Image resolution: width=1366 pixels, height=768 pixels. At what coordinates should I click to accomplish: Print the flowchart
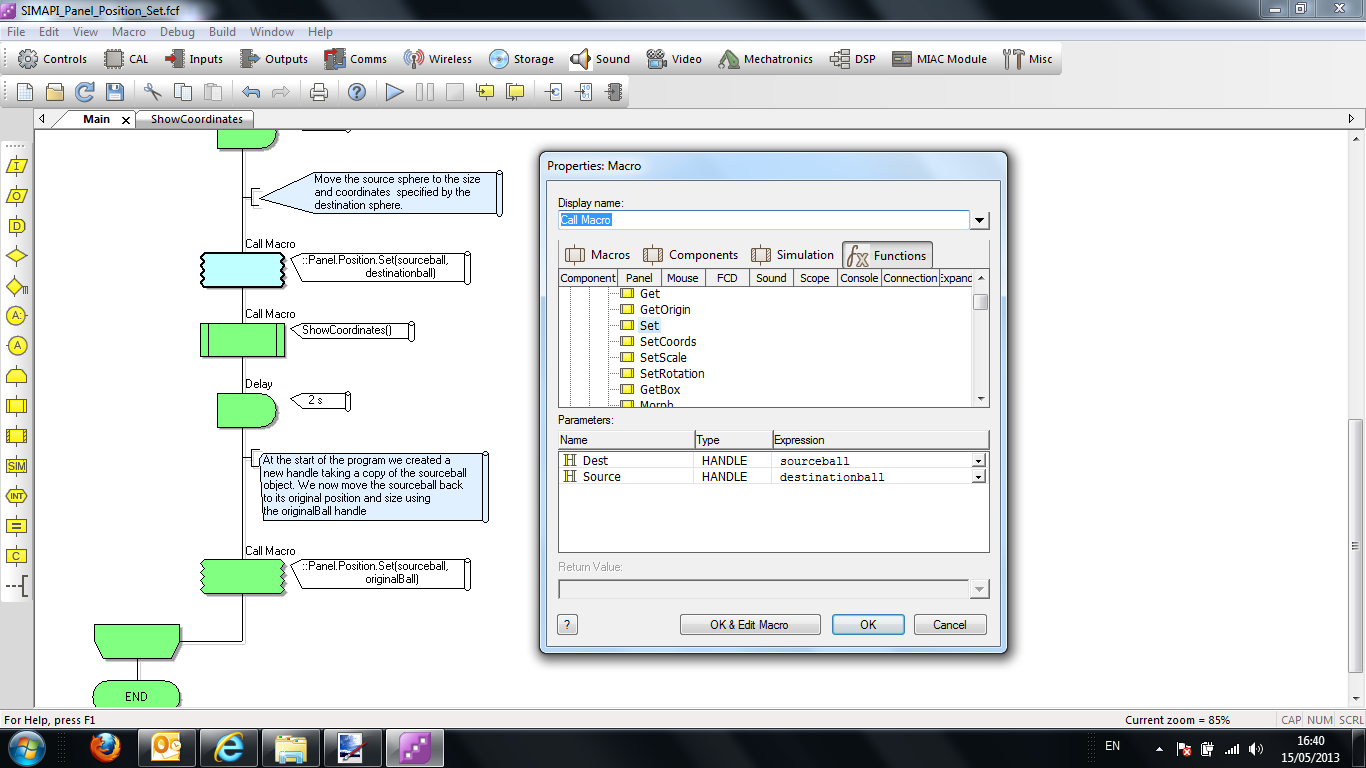319,92
